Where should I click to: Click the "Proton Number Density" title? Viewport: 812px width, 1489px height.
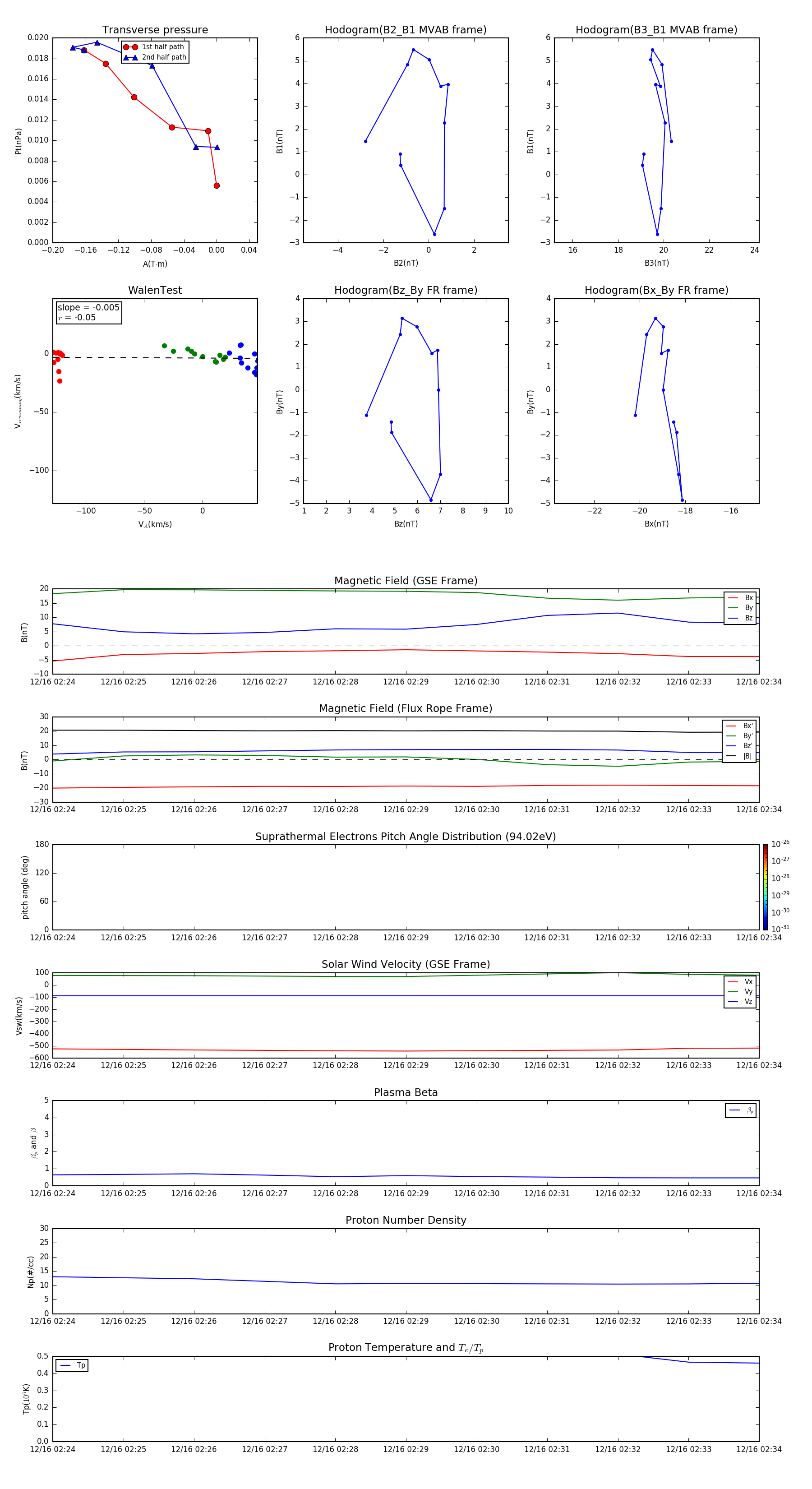(x=406, y=1221)
